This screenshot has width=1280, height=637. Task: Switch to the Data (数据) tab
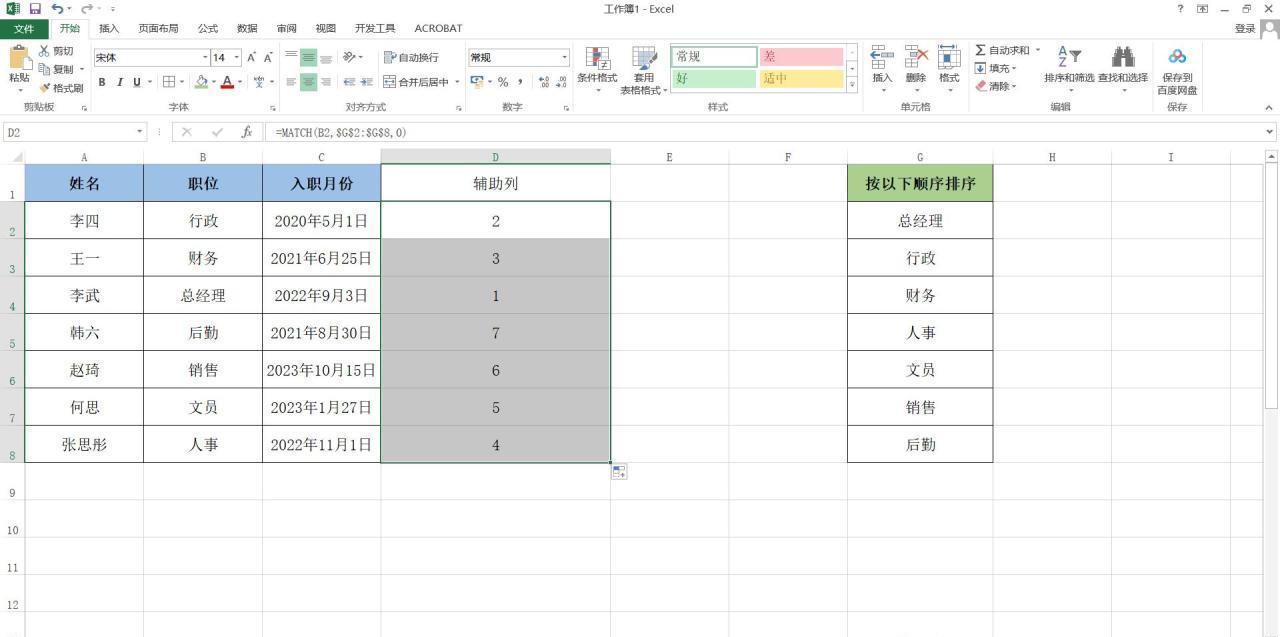(x=247, y=28)
